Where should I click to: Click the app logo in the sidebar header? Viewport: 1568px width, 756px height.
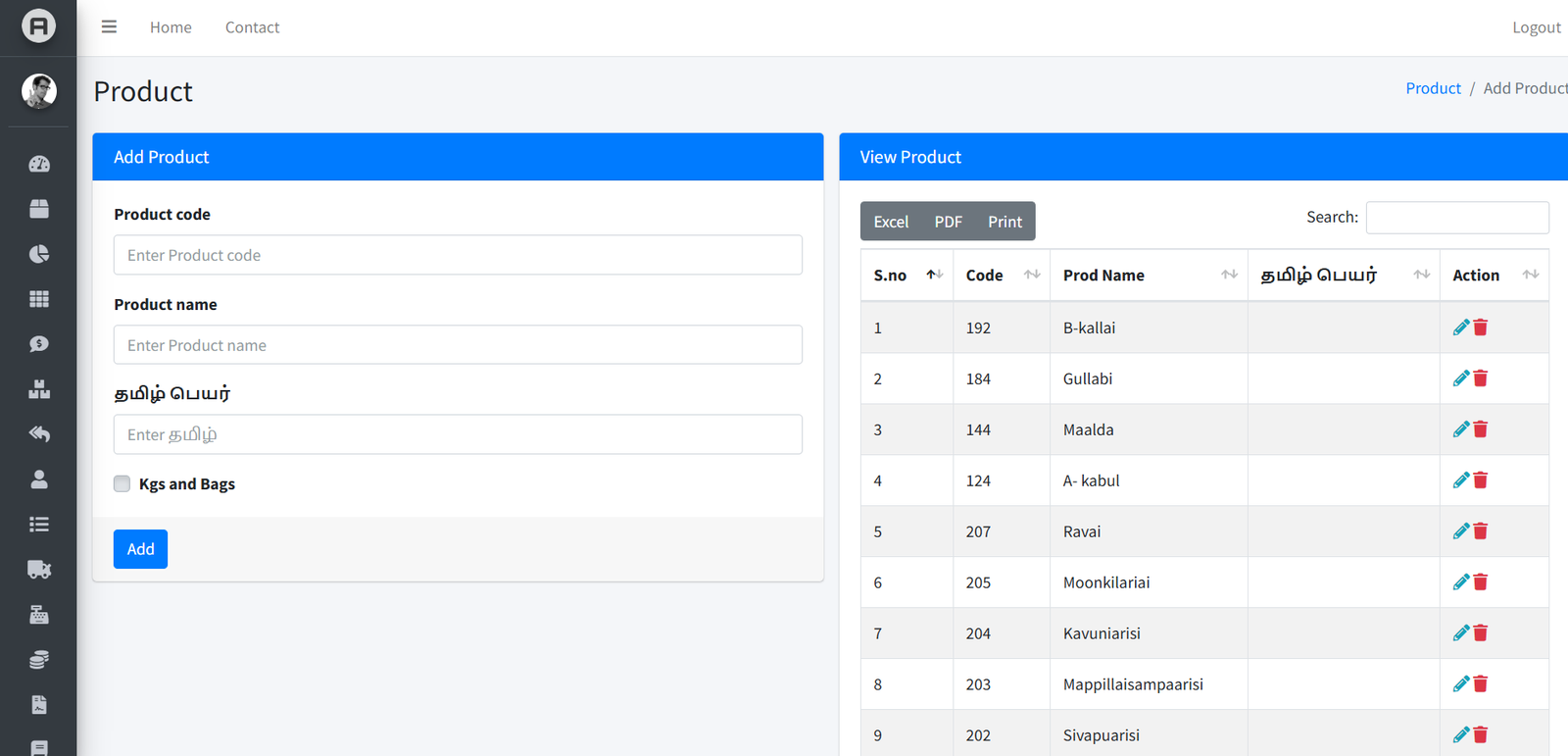(x=38, y=26)
